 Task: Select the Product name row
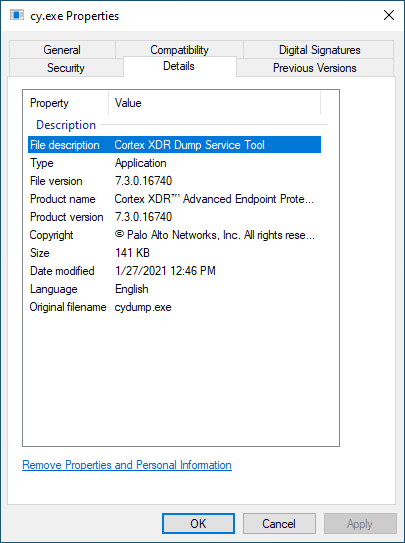click(174, 199)
